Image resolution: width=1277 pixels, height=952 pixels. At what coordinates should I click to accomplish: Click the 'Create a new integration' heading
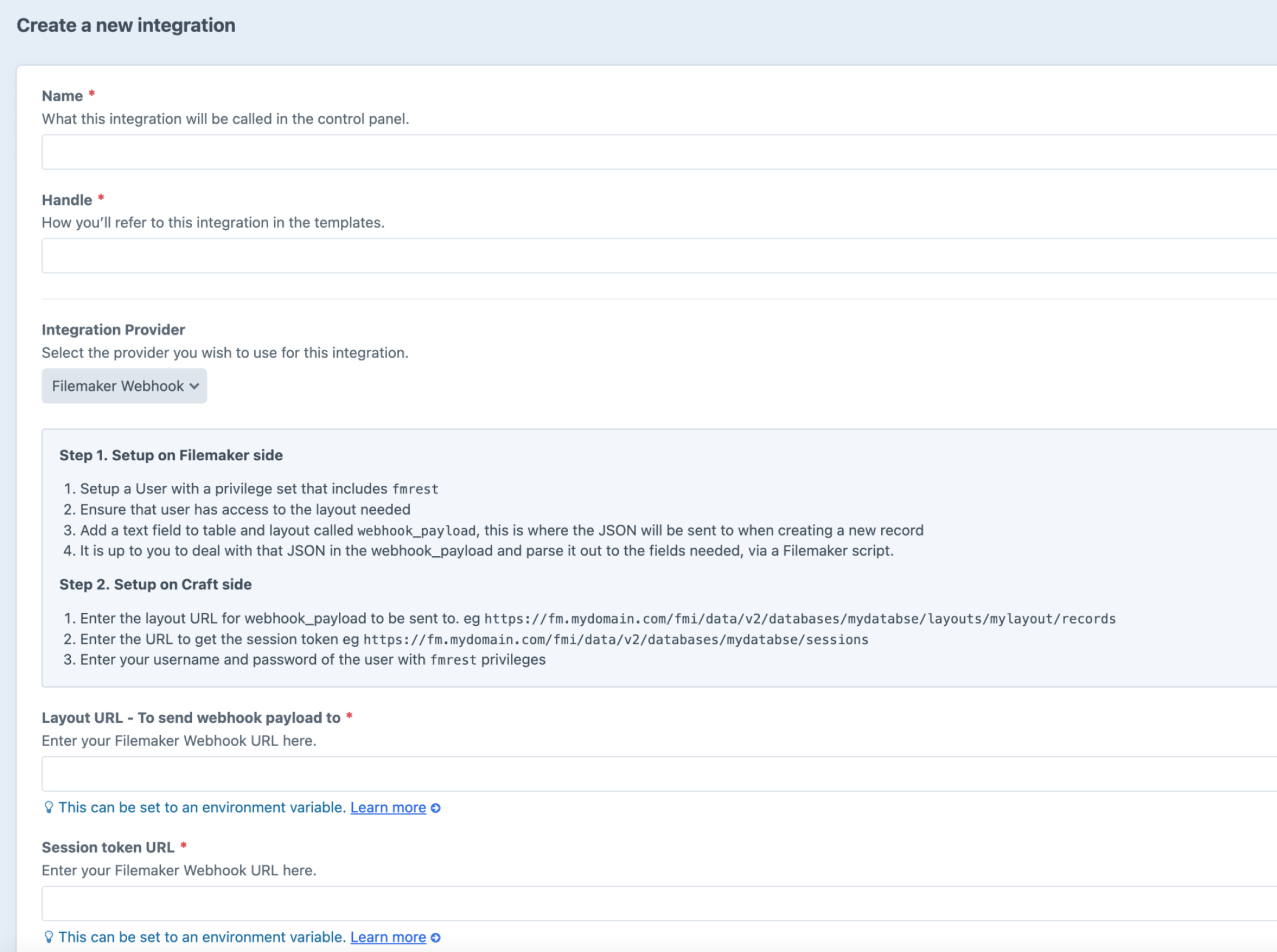click(126, 25)
